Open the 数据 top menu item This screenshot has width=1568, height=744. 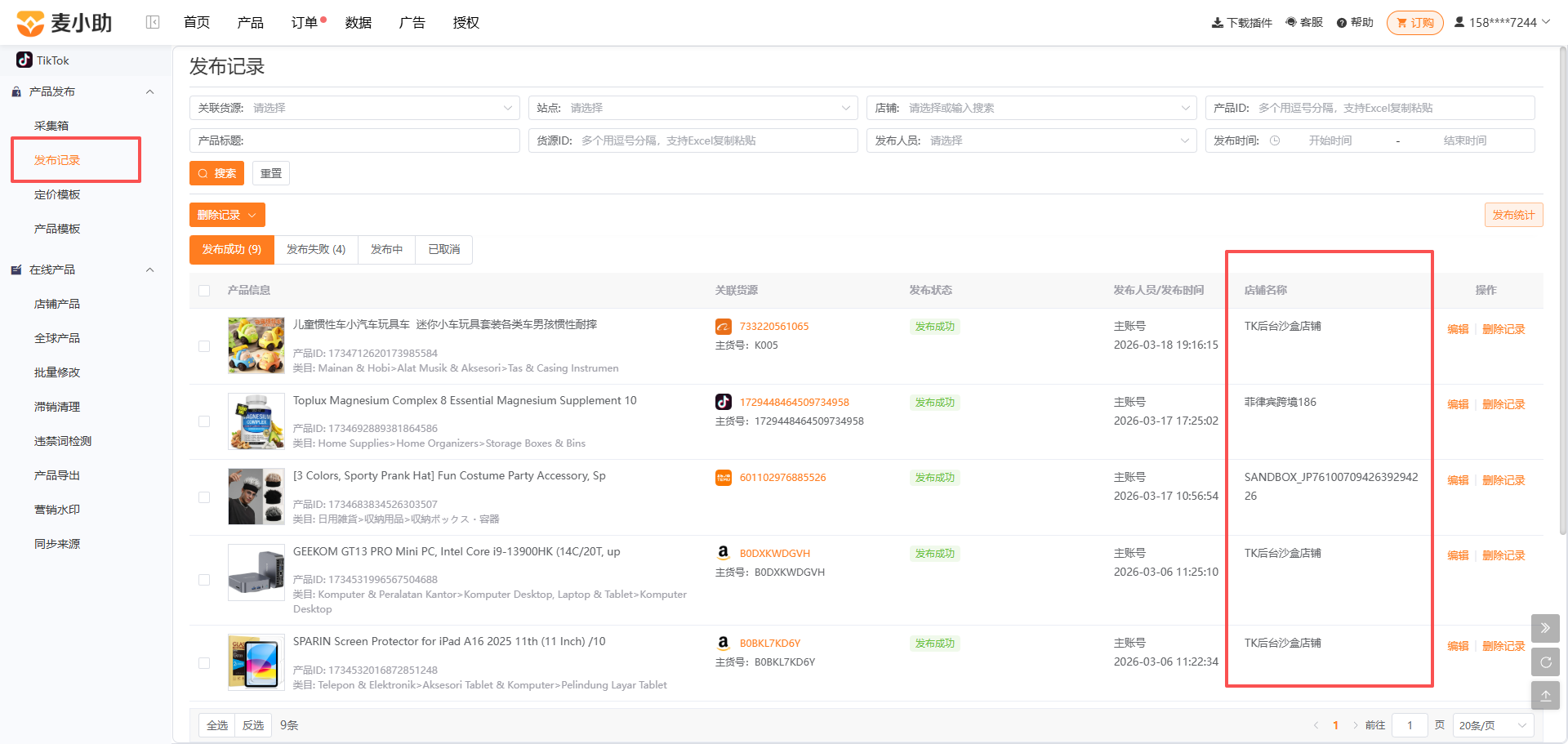(x=359, y=23)
